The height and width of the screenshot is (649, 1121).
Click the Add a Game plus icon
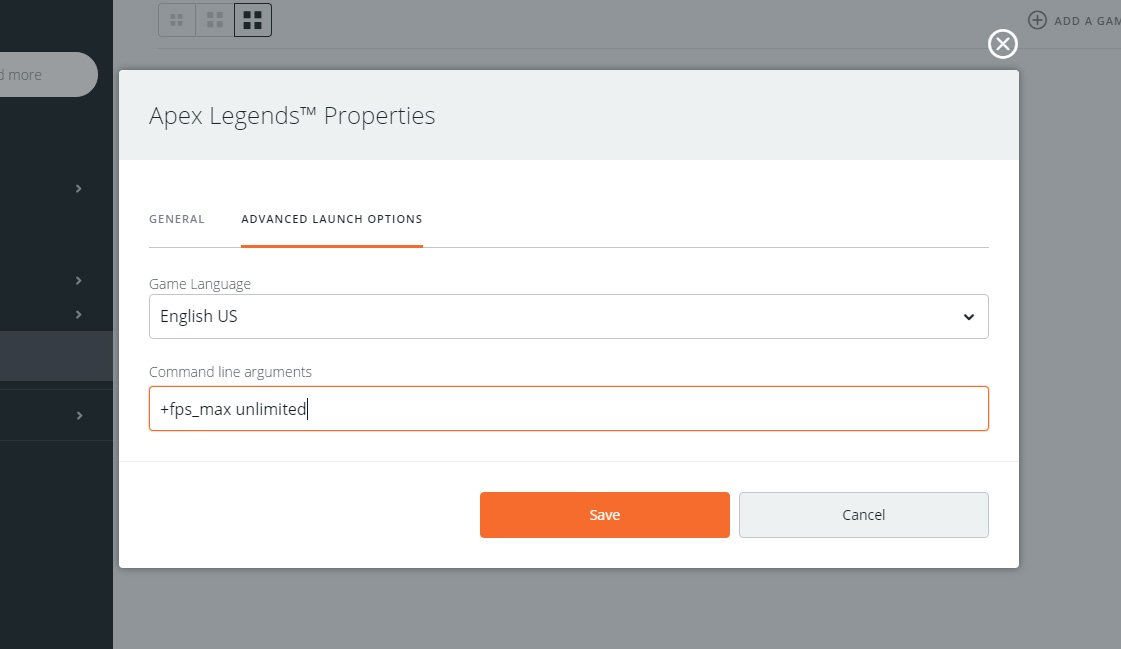(1036, 19)
